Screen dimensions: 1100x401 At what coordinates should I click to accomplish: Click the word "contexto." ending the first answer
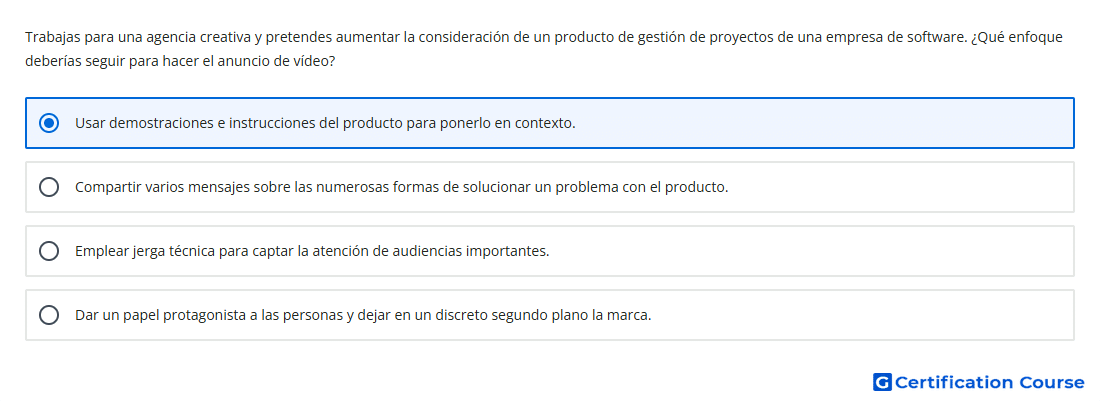pos(545,123)
